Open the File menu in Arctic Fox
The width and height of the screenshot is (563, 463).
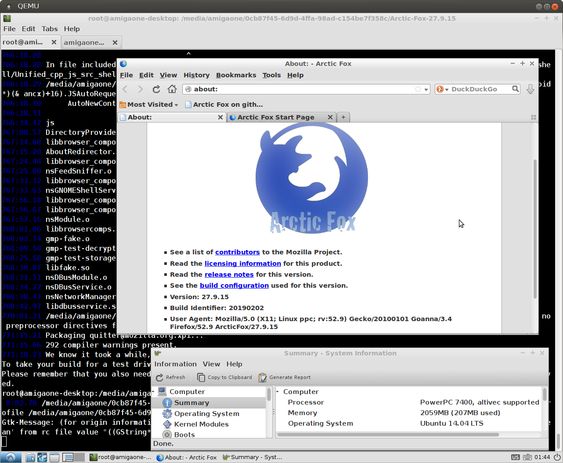coord(126,75)
